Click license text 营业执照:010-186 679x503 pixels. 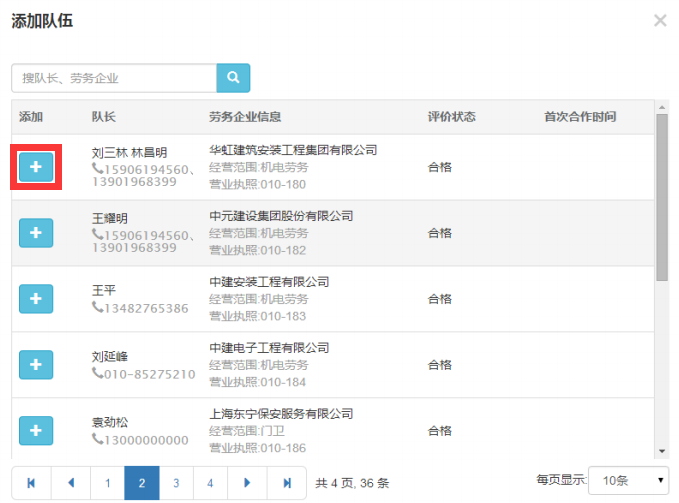[258, 448]
